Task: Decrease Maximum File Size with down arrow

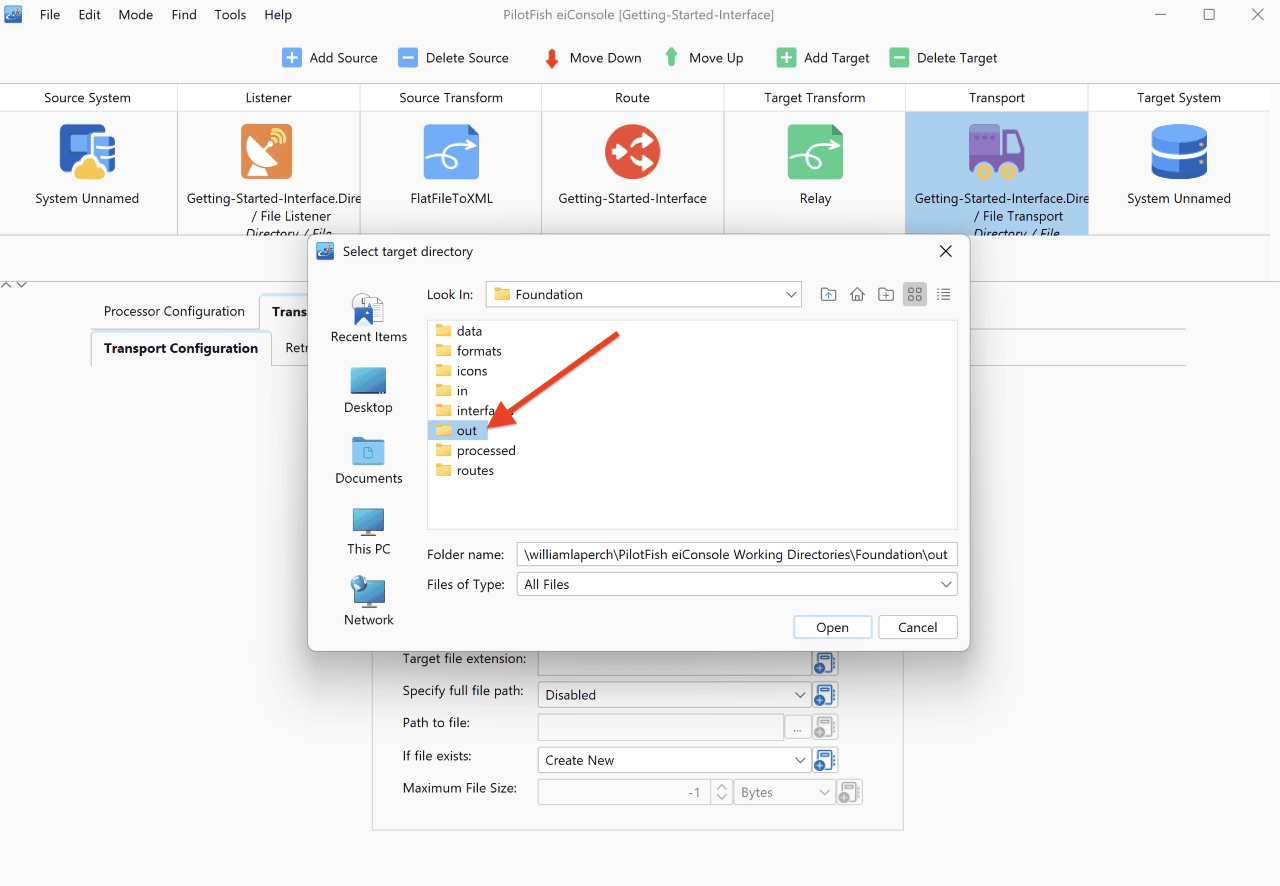Action: 721,798
